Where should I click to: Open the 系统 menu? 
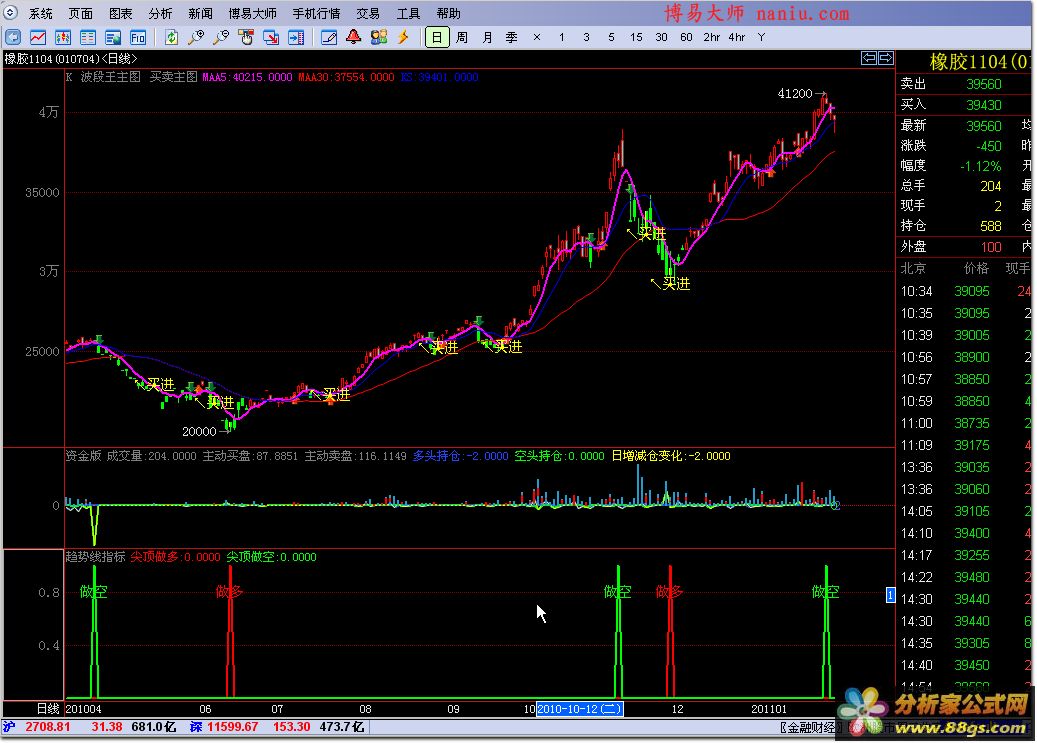(x=40, y=13)
